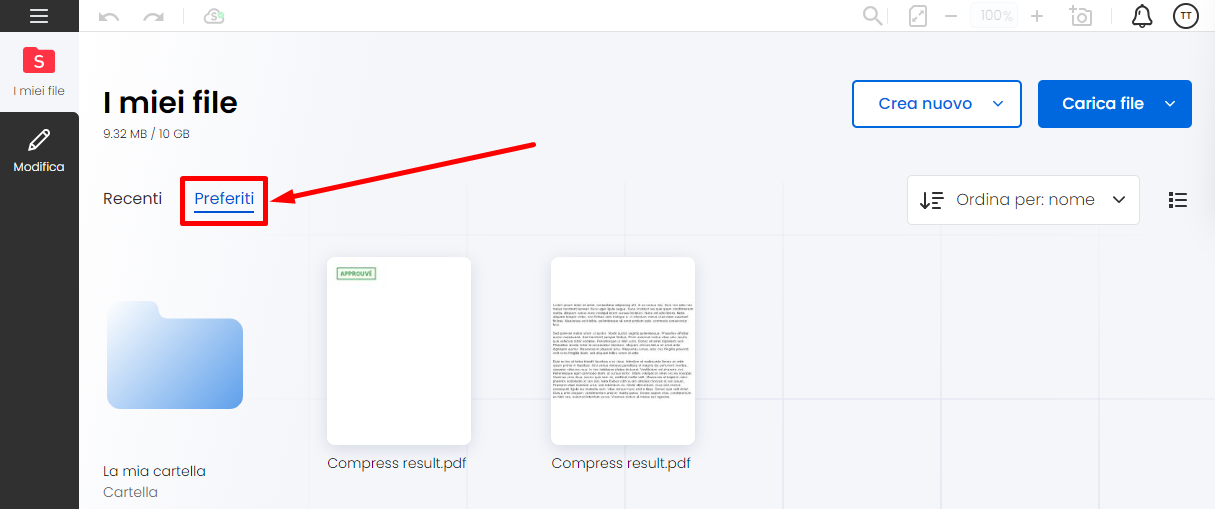The height and width of the screenshot is (509, 1215).
Task: Open the search magnifier icon
Action: (x=873, y=16)
